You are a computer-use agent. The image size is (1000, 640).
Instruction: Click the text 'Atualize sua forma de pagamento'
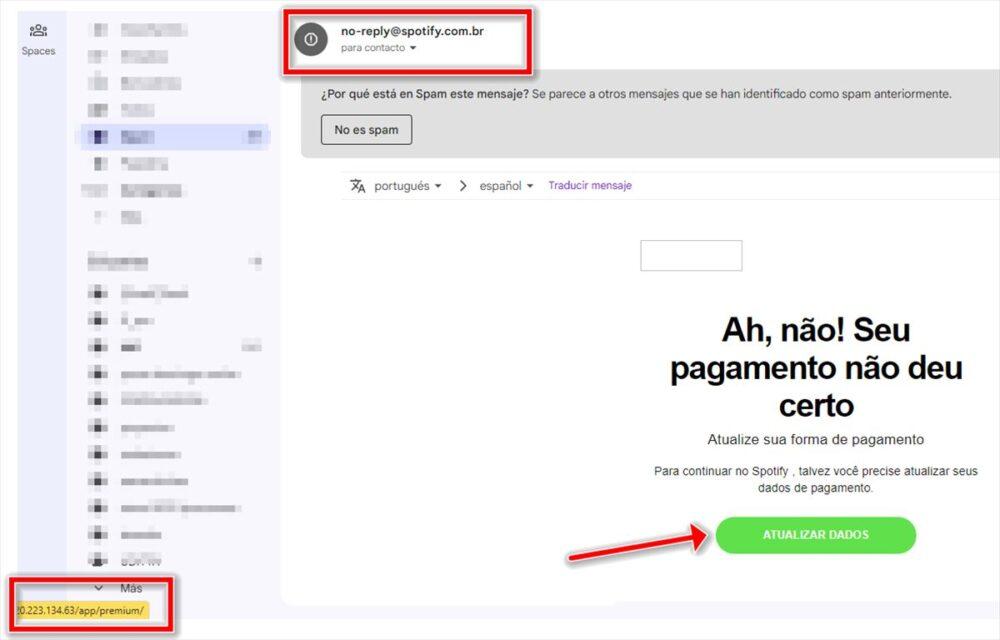click(816, 439)
